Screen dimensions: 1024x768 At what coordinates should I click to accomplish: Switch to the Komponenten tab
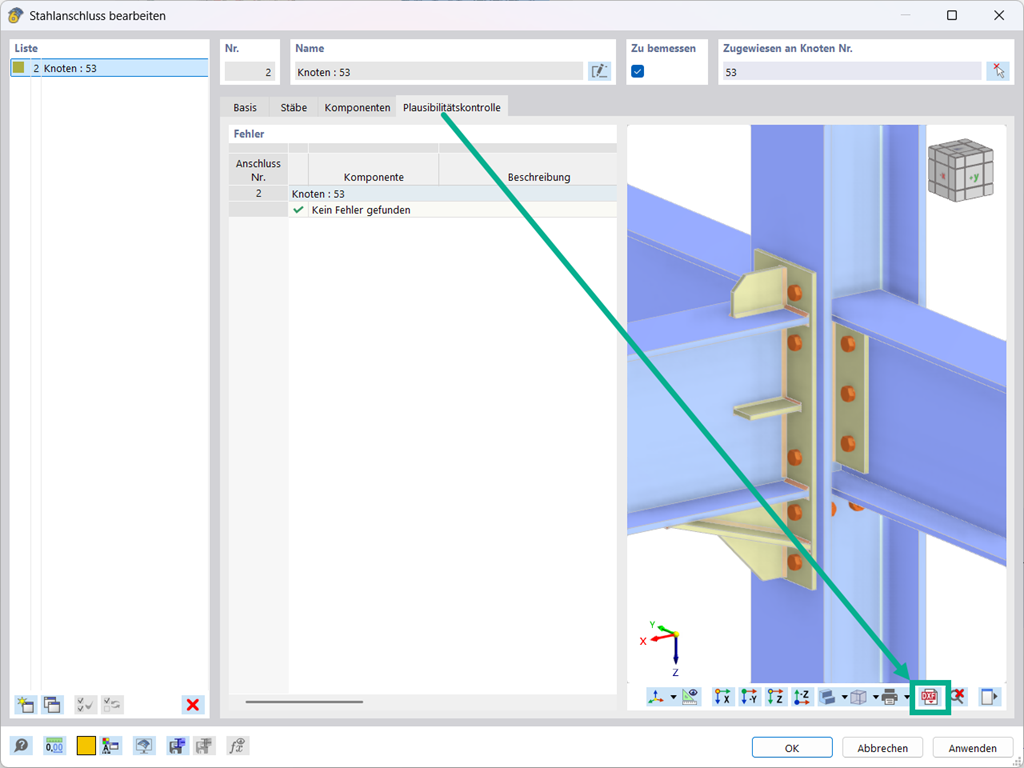pos(356,106)
